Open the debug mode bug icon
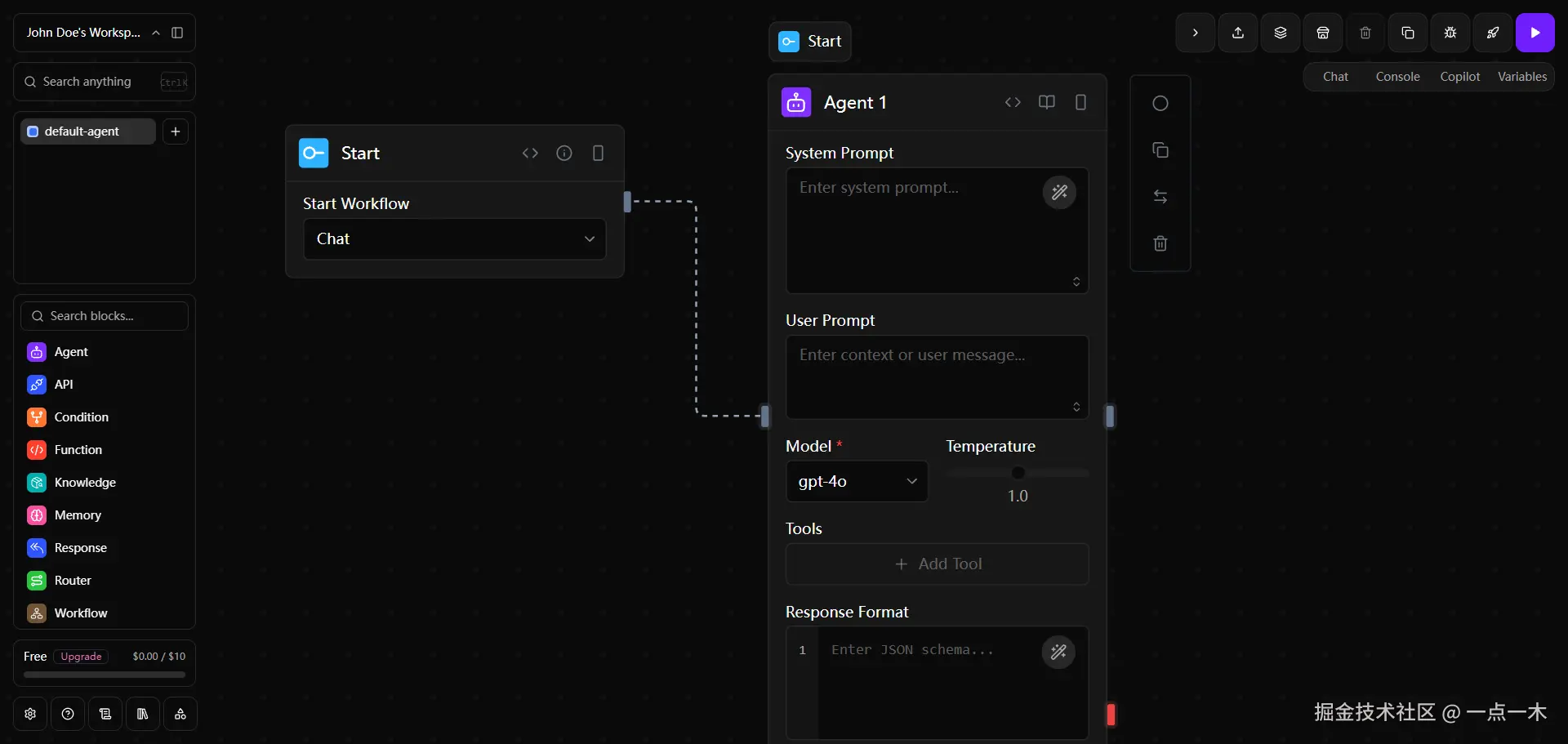 coord(1450,33)
